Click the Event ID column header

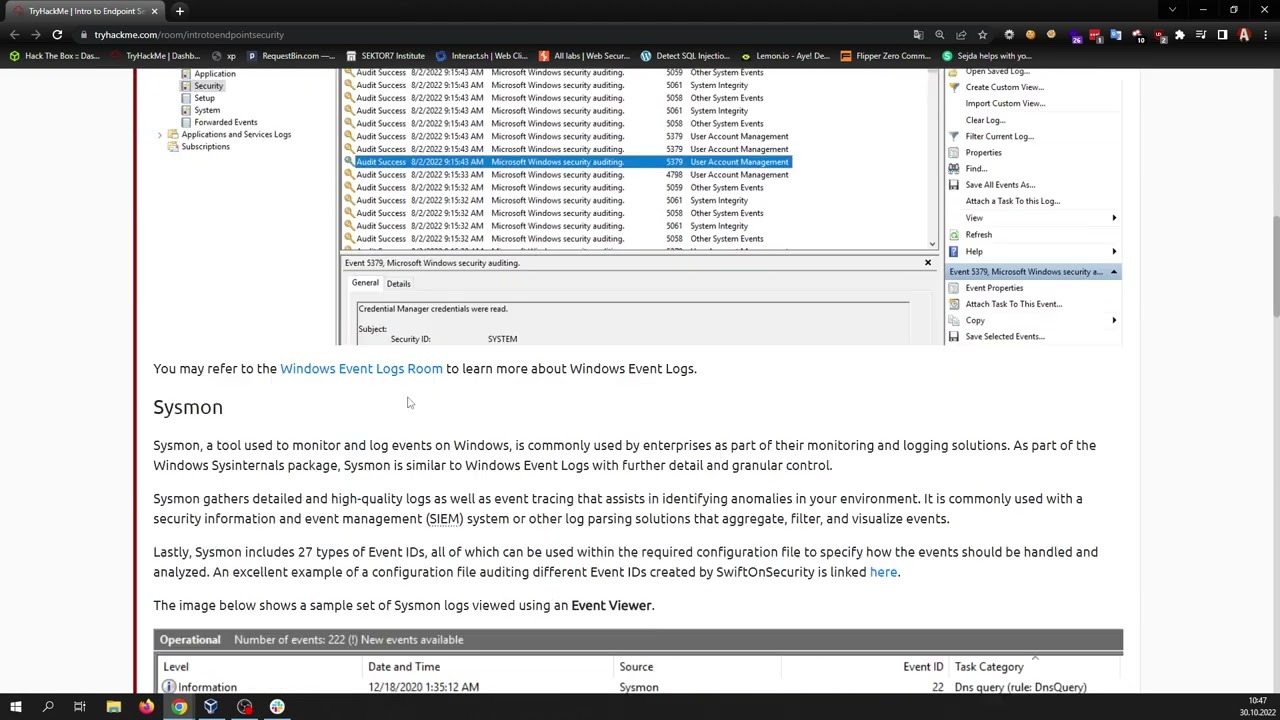923,667
